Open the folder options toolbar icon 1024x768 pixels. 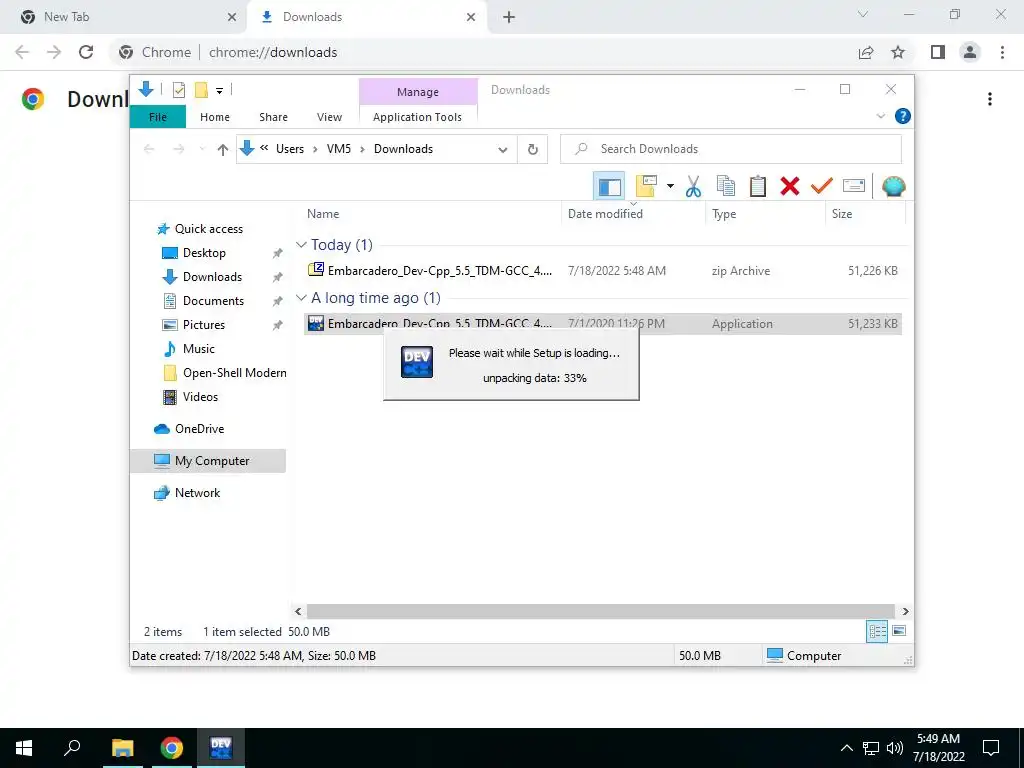pos(646,187)
